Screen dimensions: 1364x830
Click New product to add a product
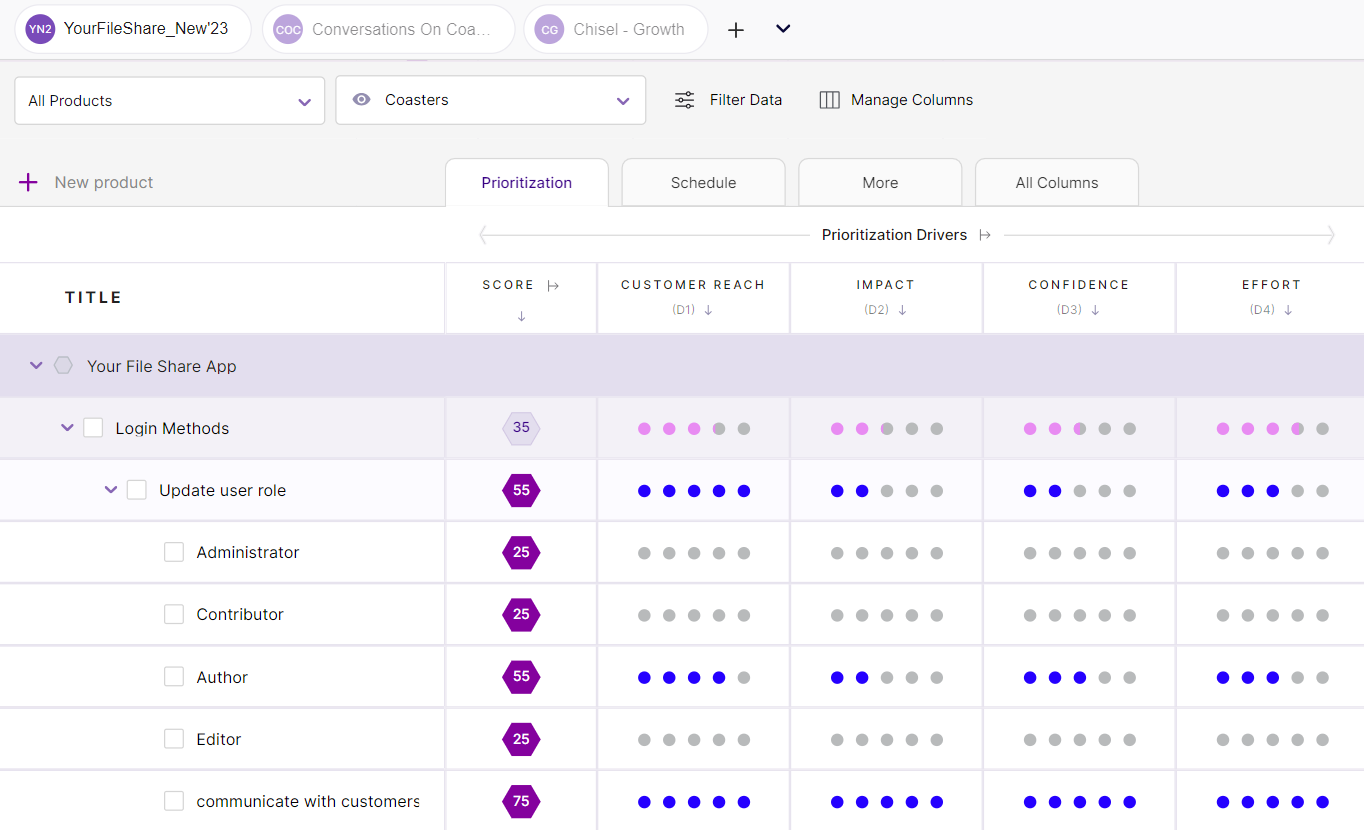tap(104, 182)
